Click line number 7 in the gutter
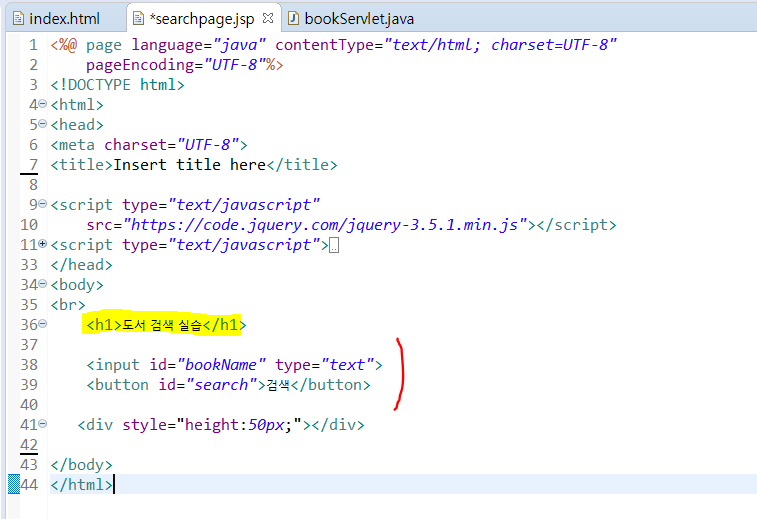The height and width of the screenshot is (519, 757). pyautogui.click(x=33, y=165)
